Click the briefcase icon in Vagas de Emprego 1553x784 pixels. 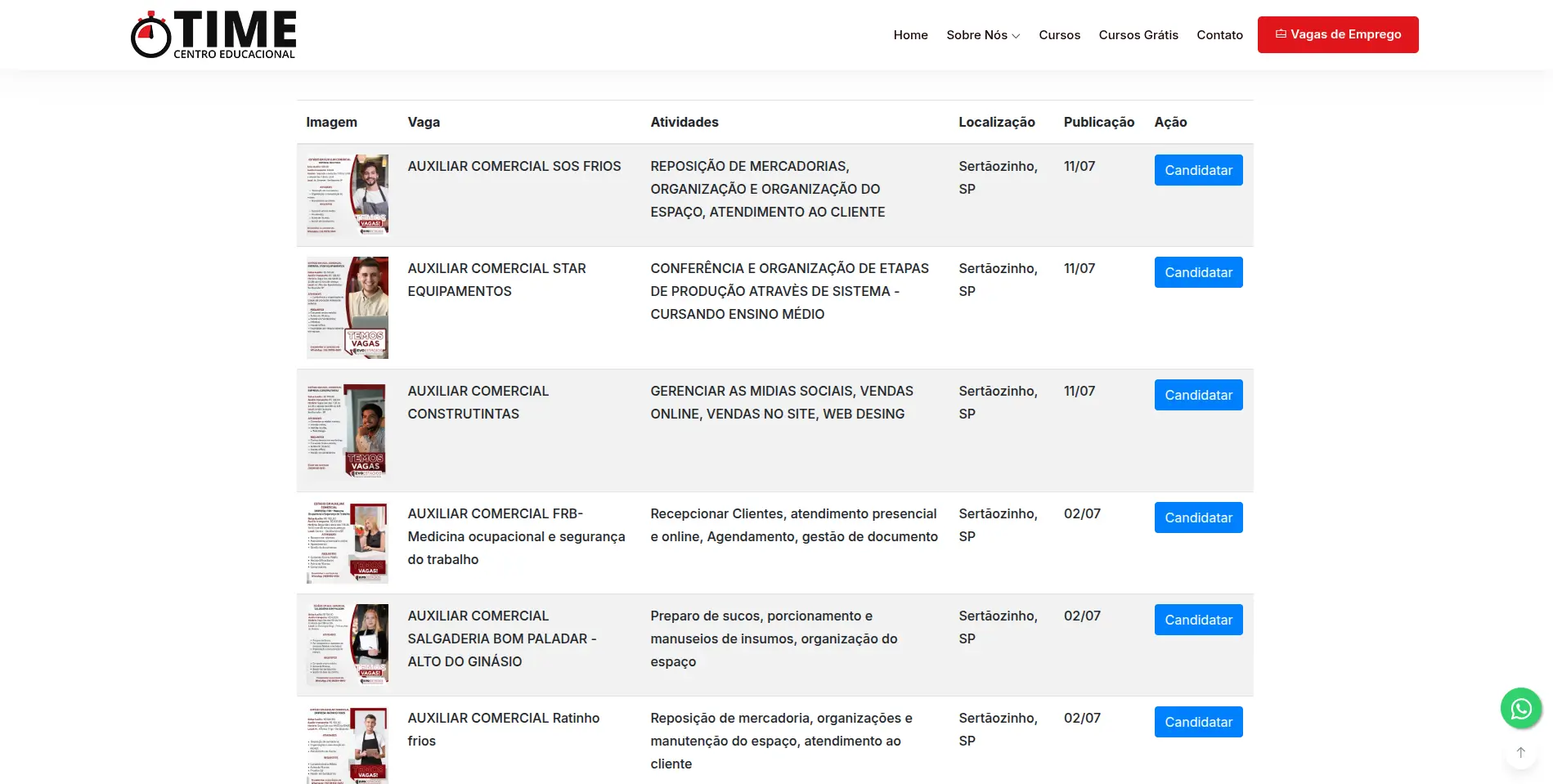[x=1280, y=34]
